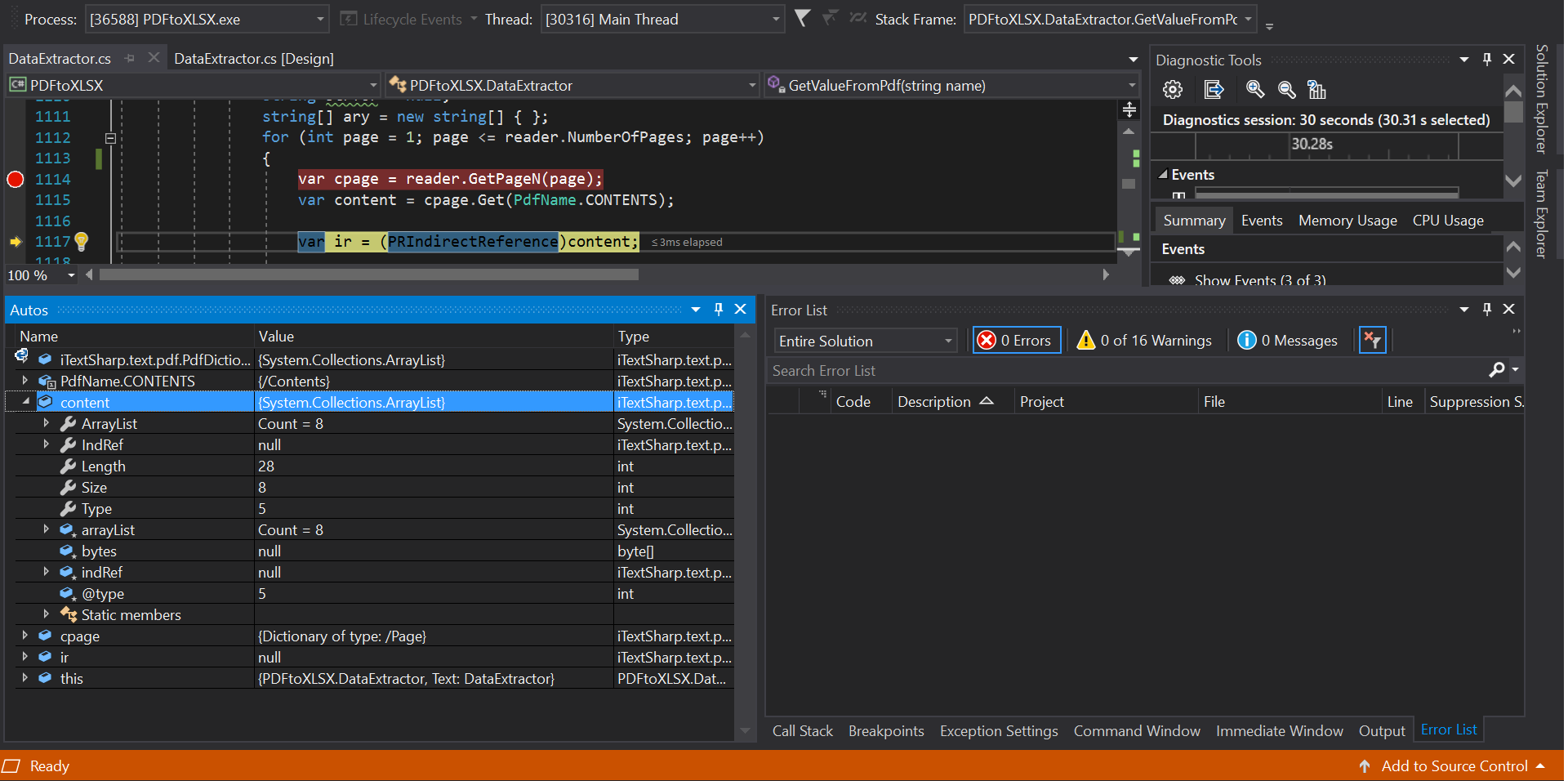This screenshot has height=781, width=1568.
Task: Click the filter icon beside the Error List
Action: pos(1372,340)
